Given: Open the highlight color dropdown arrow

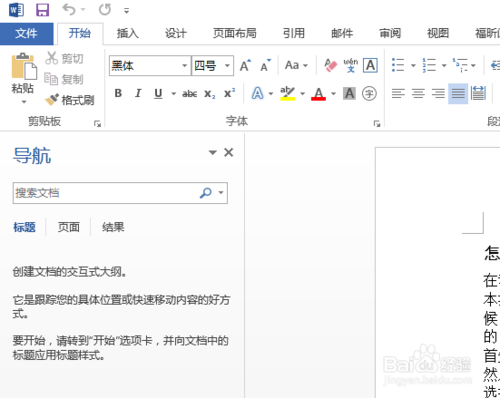Looking at the screenshot, I should tap(303, 94).
